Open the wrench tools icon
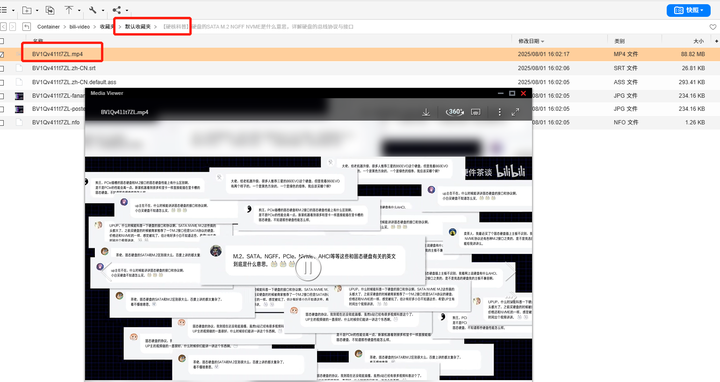 coord(93,10)
